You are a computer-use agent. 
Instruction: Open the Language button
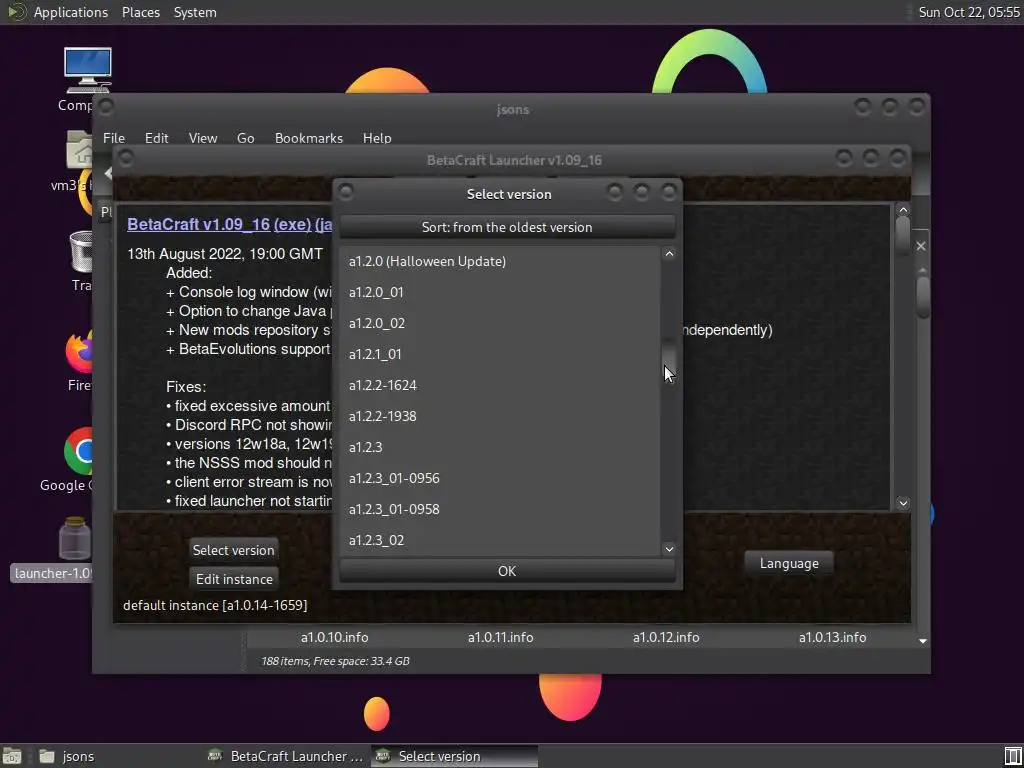[789, 563]
